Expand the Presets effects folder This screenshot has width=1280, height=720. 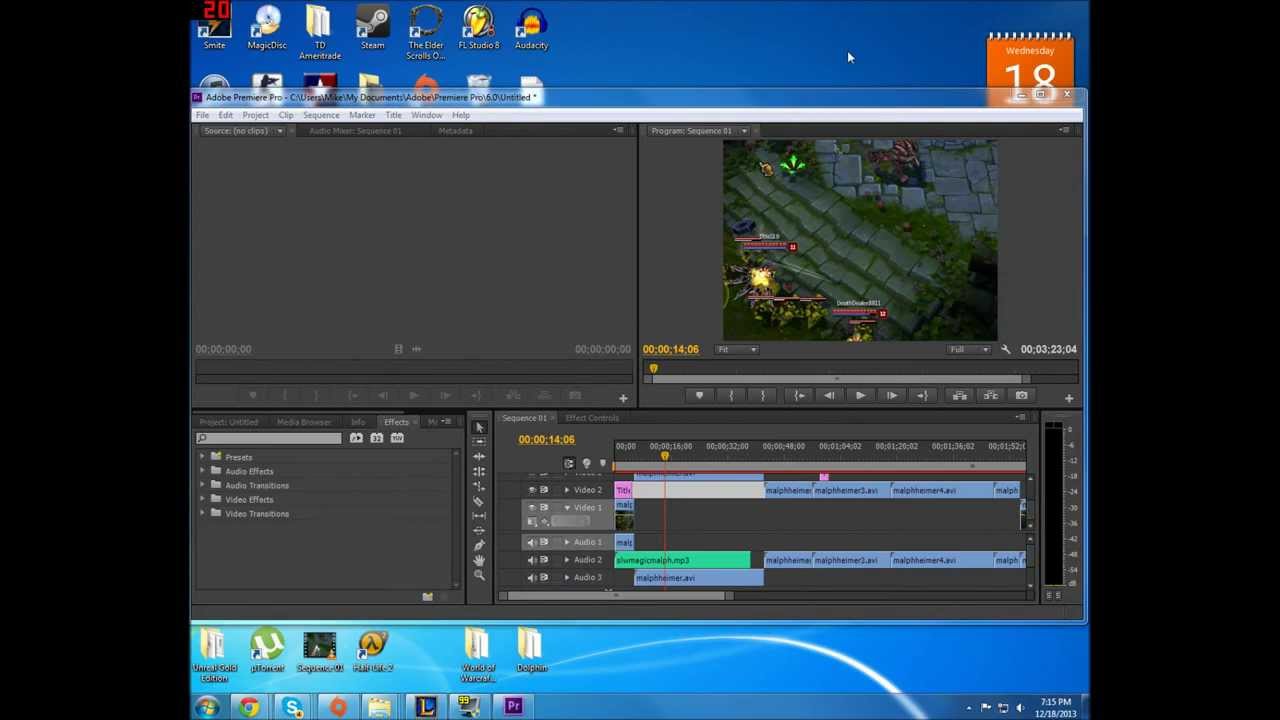tap(202, 457)
